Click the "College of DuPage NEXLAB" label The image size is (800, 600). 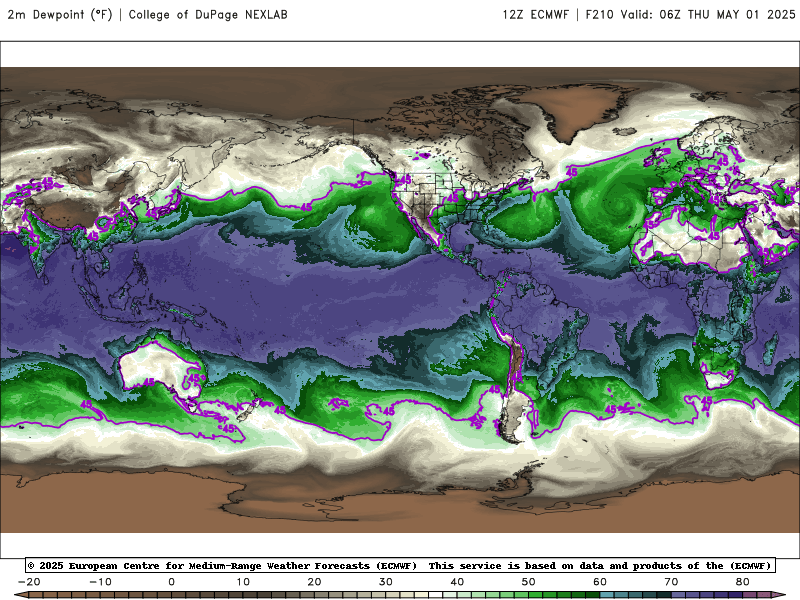[x=208, y=15]
